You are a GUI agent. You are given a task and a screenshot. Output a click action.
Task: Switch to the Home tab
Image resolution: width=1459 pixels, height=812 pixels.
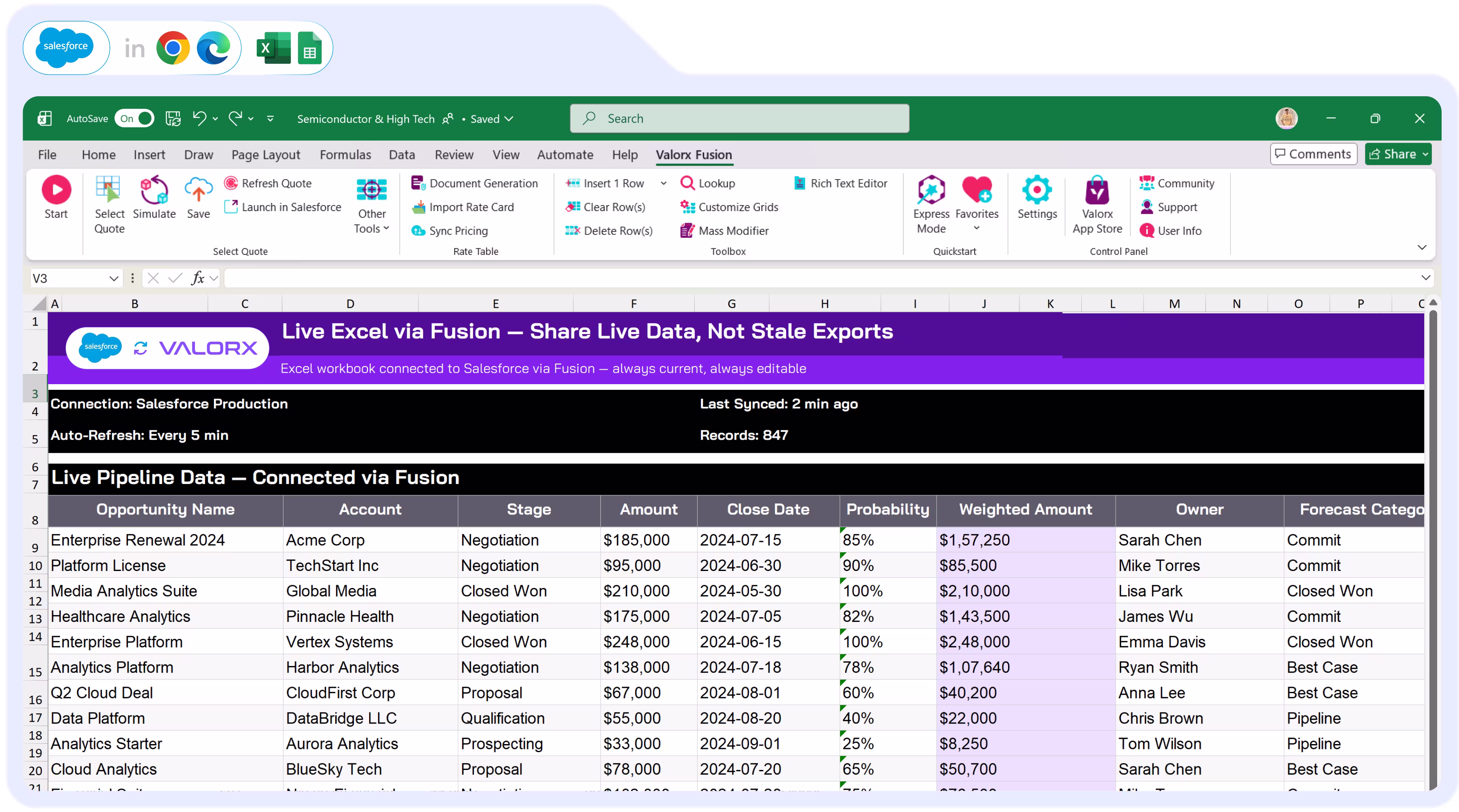[x=99, y=154]
